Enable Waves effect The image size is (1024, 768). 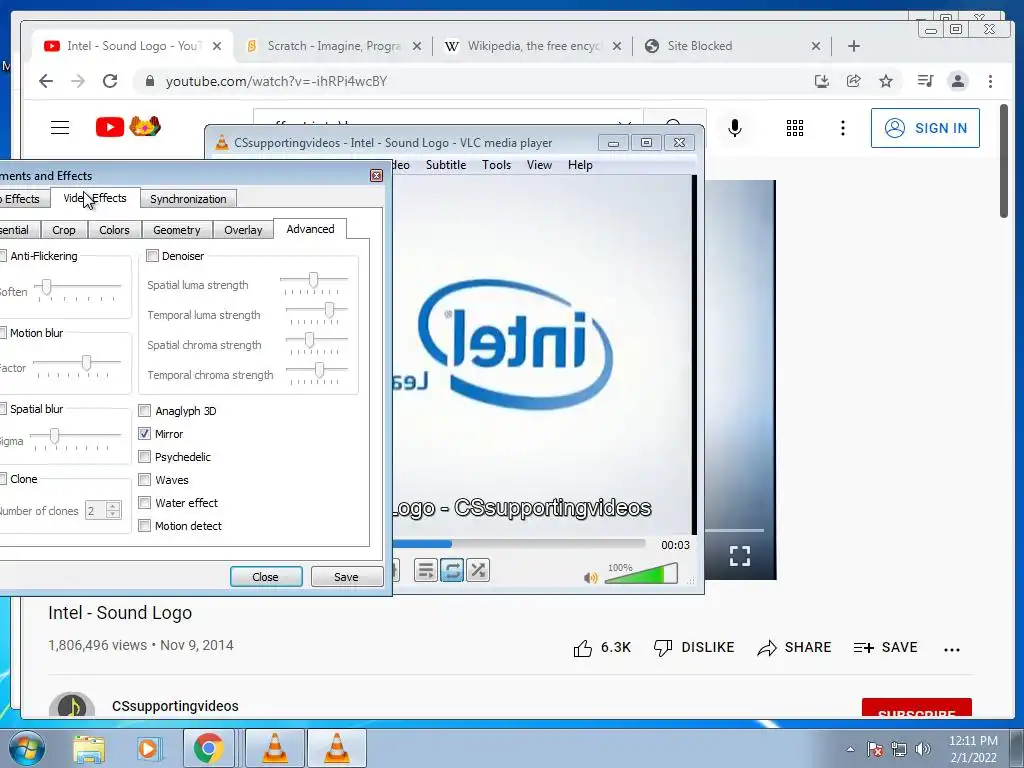(144, 480)
